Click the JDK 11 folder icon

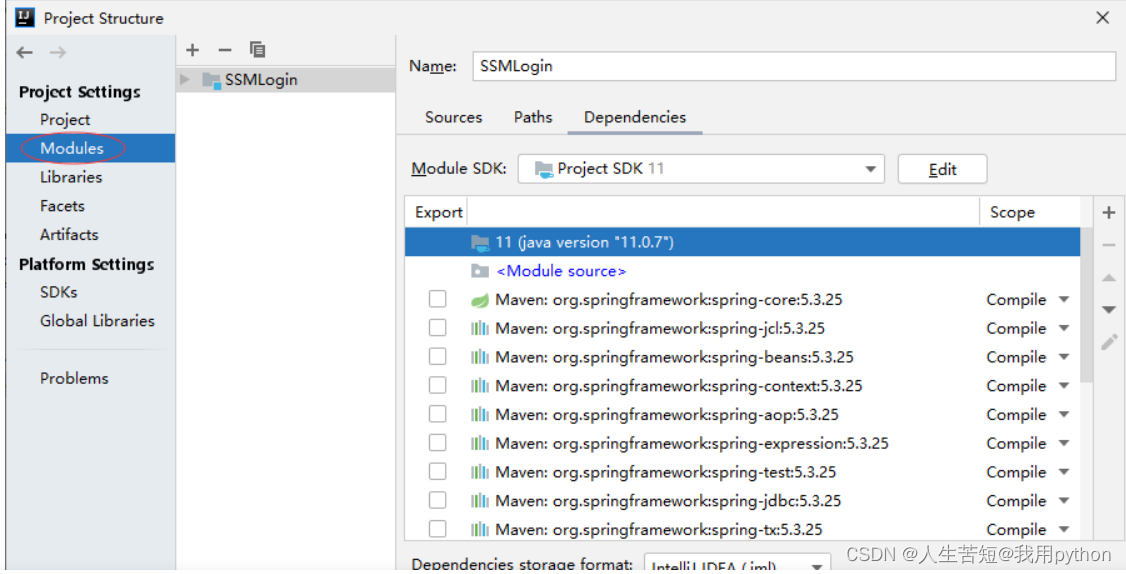pyautogui.click(x=480, y=243)
